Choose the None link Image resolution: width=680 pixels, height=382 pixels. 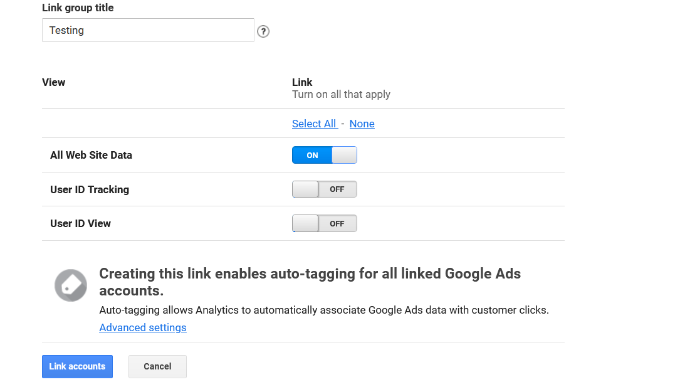362,124
